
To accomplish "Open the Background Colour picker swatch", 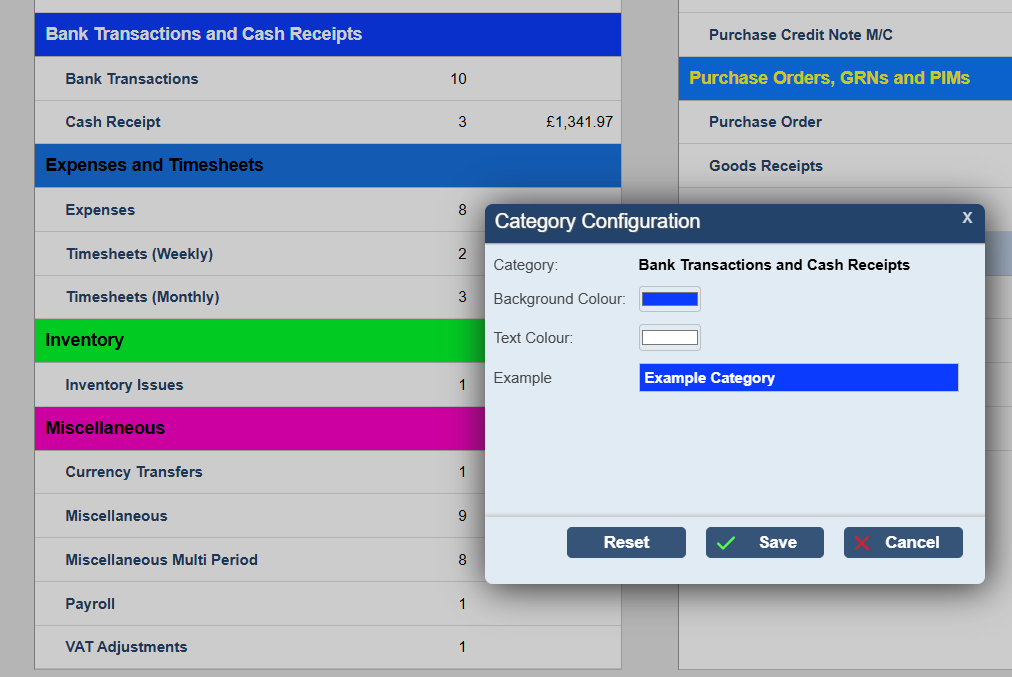I will [669, 299].
